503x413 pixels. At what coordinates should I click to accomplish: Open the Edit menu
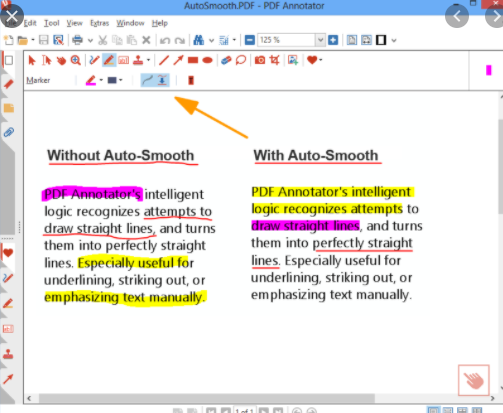(x=30, y=23)
